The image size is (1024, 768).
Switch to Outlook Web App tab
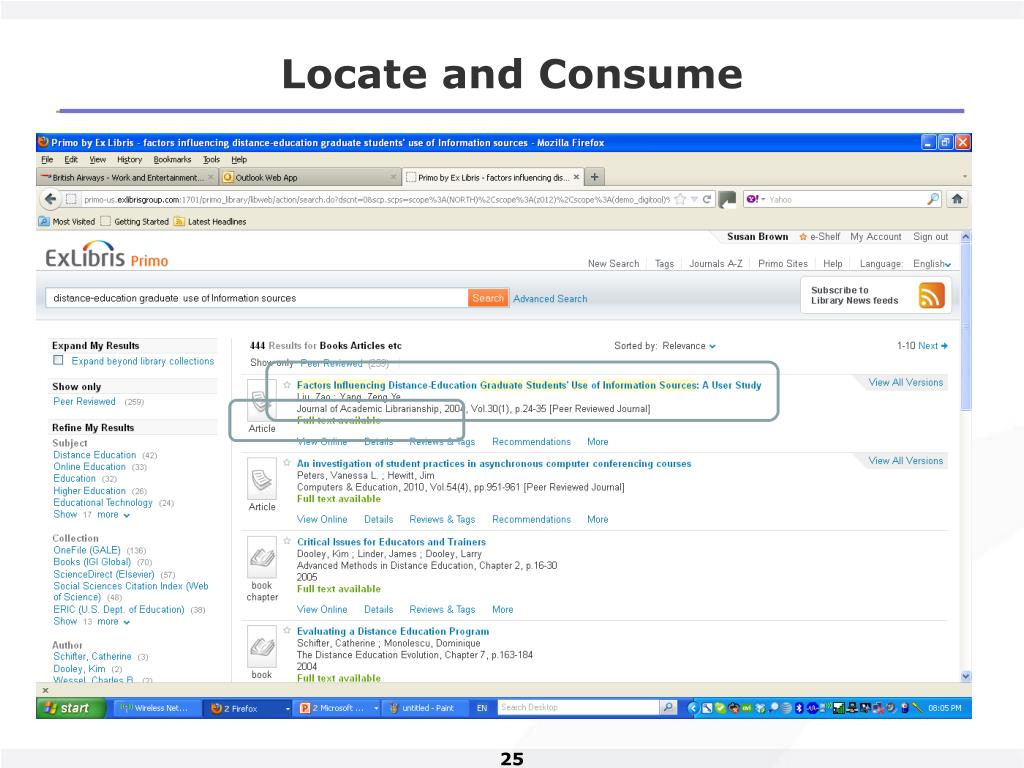(x=309, y=177)
